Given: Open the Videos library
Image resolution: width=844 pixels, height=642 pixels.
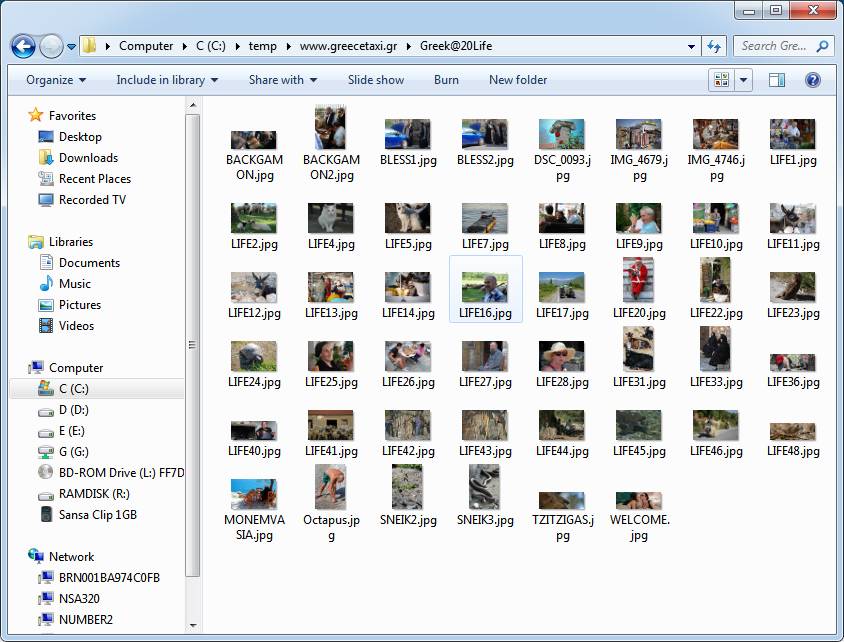Looking at the screenshot, I should pyautogui.click(x=76, y=326).
